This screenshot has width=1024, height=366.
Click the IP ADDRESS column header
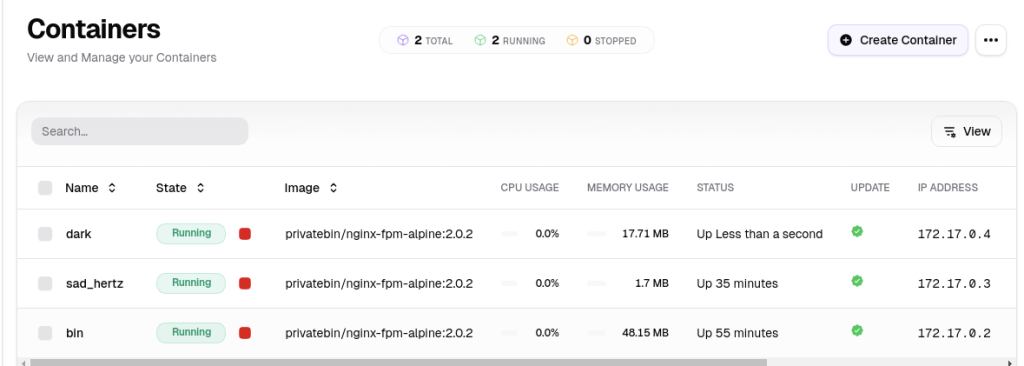click(948, 188)
